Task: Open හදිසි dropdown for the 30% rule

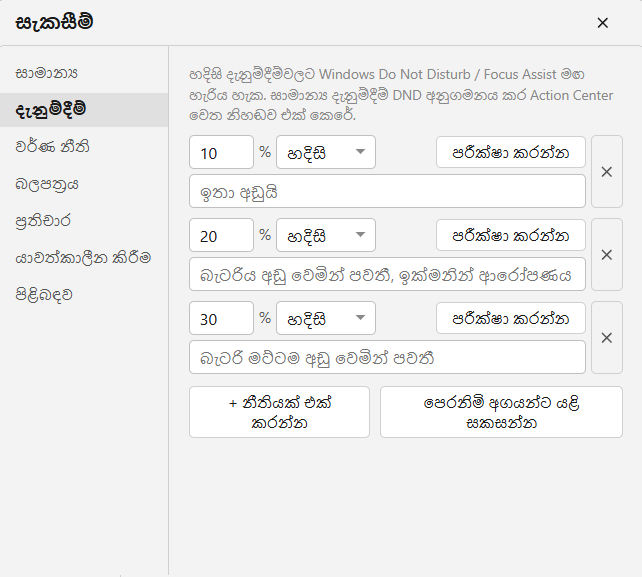Action: [326, 318]
